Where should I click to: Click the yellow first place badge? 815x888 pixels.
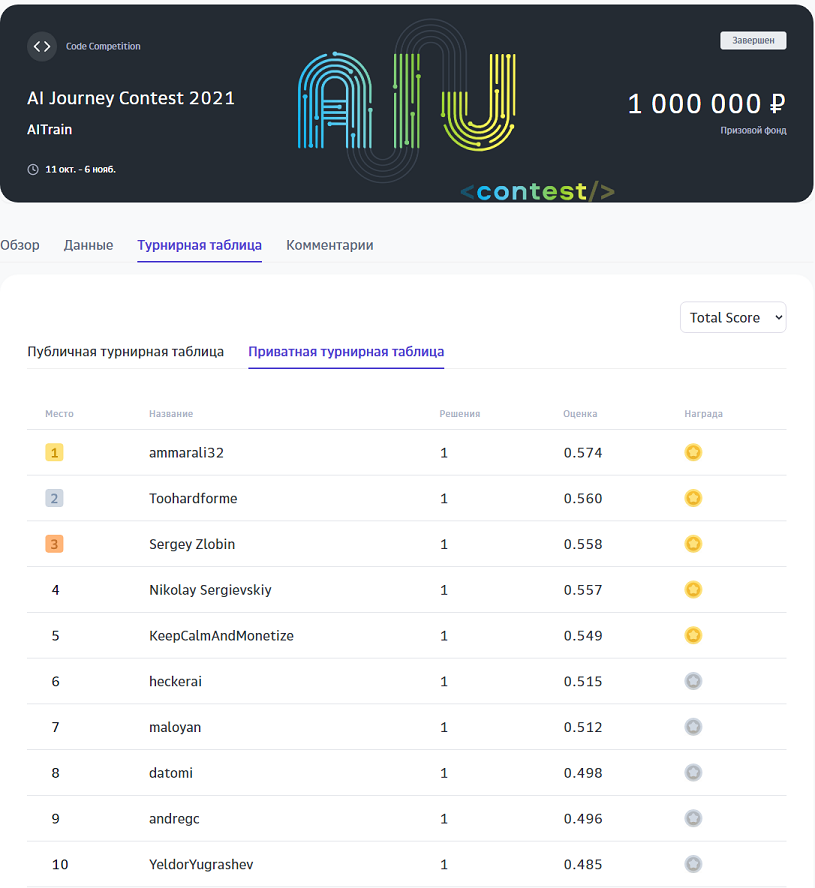(x=54, y=452)
